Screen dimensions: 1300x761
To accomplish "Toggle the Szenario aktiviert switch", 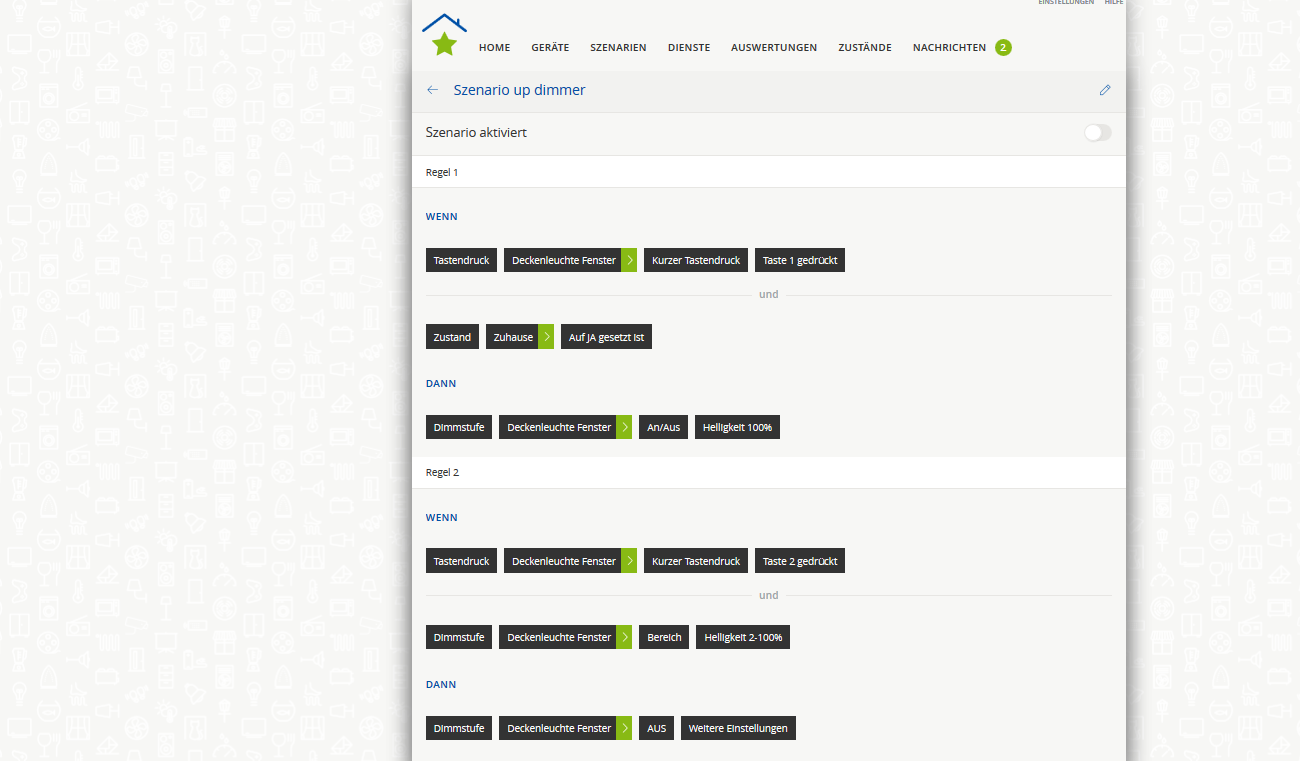I will coord(1097,133).
